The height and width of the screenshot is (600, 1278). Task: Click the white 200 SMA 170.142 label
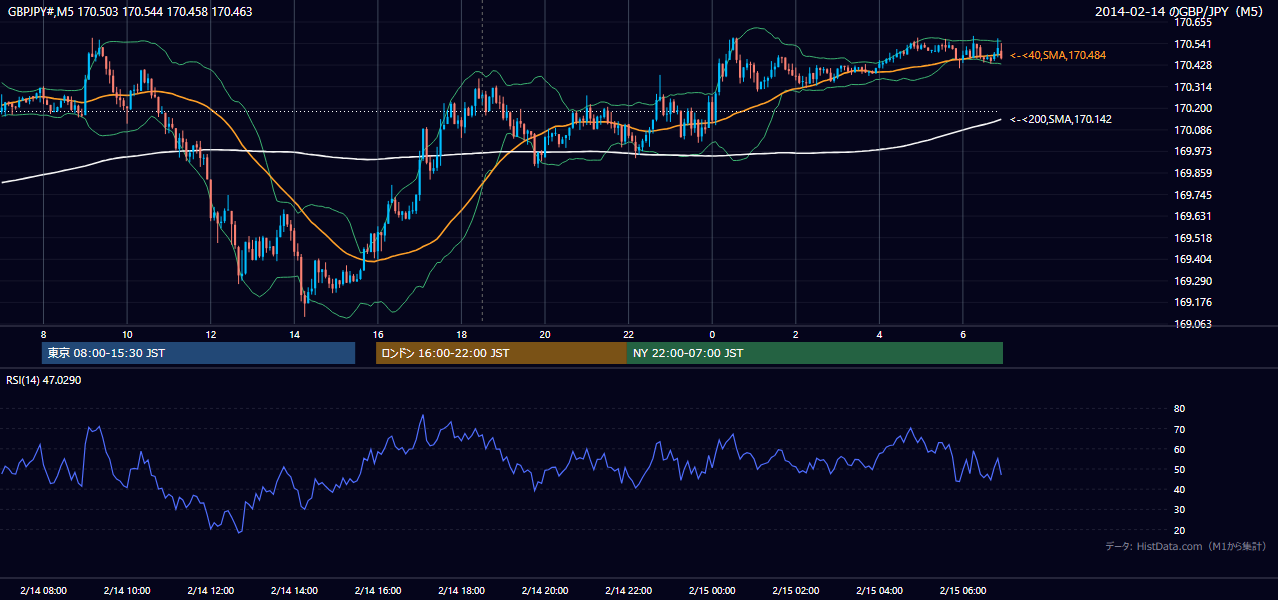click(1060, 119)
